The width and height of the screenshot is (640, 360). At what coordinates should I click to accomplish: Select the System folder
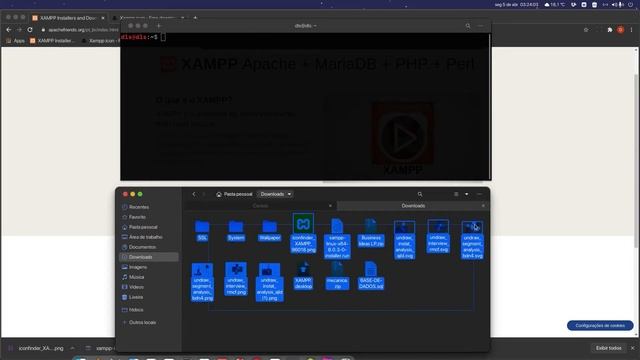(236, 231)
